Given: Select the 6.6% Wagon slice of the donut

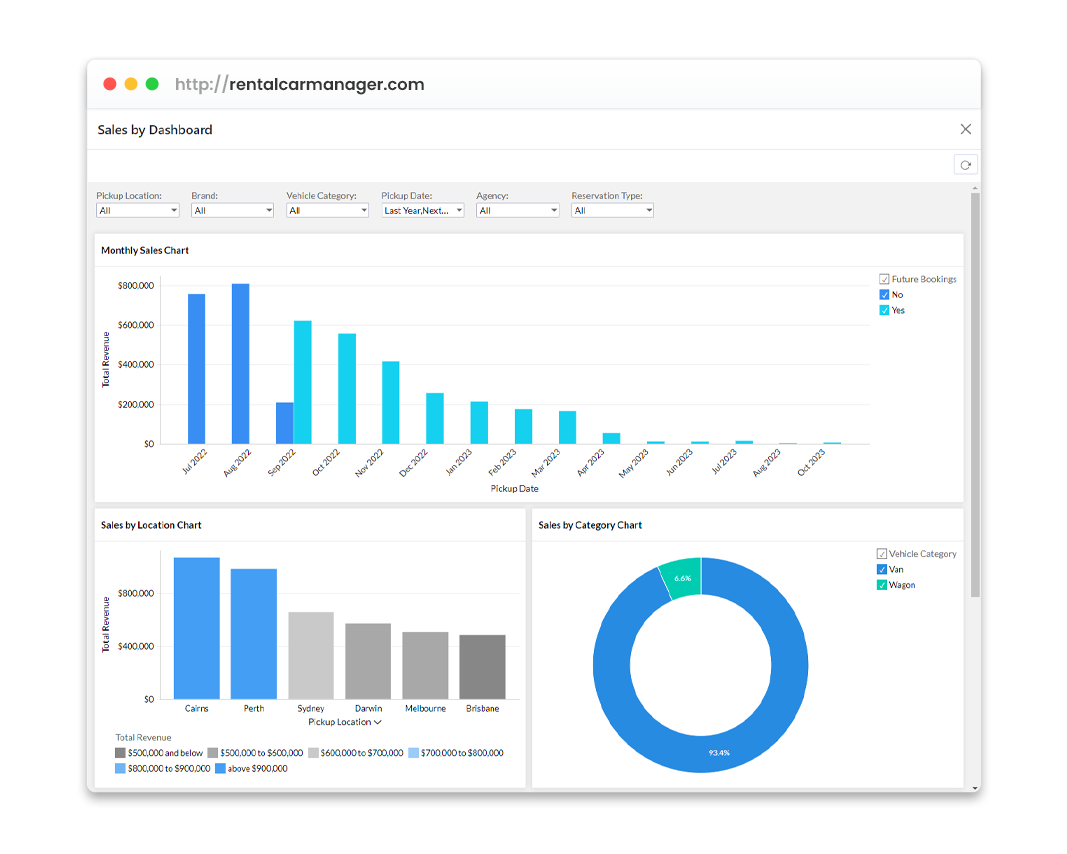Looking at the screenshot, I should 681,579.
